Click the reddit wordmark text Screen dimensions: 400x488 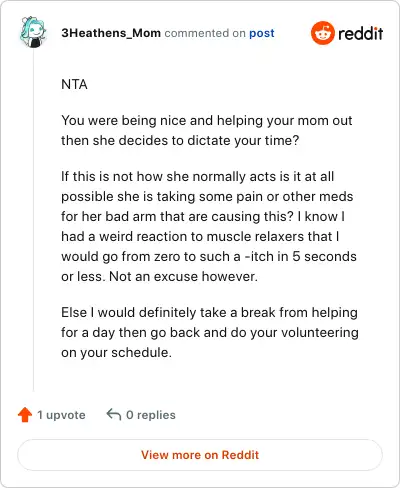pos(360,33)
